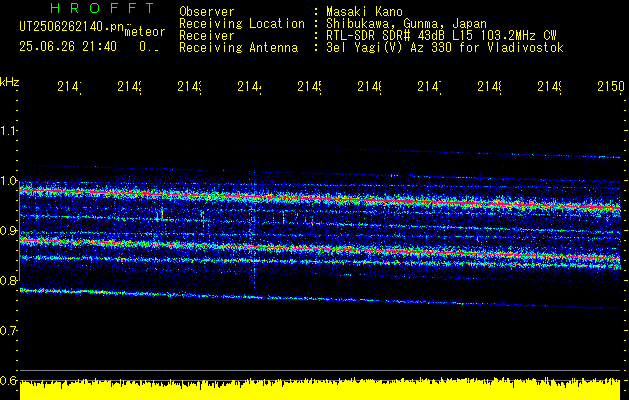The image size is (629, 400).
Task: Click the 2143 time marker
Action: [x=189, y=86]
